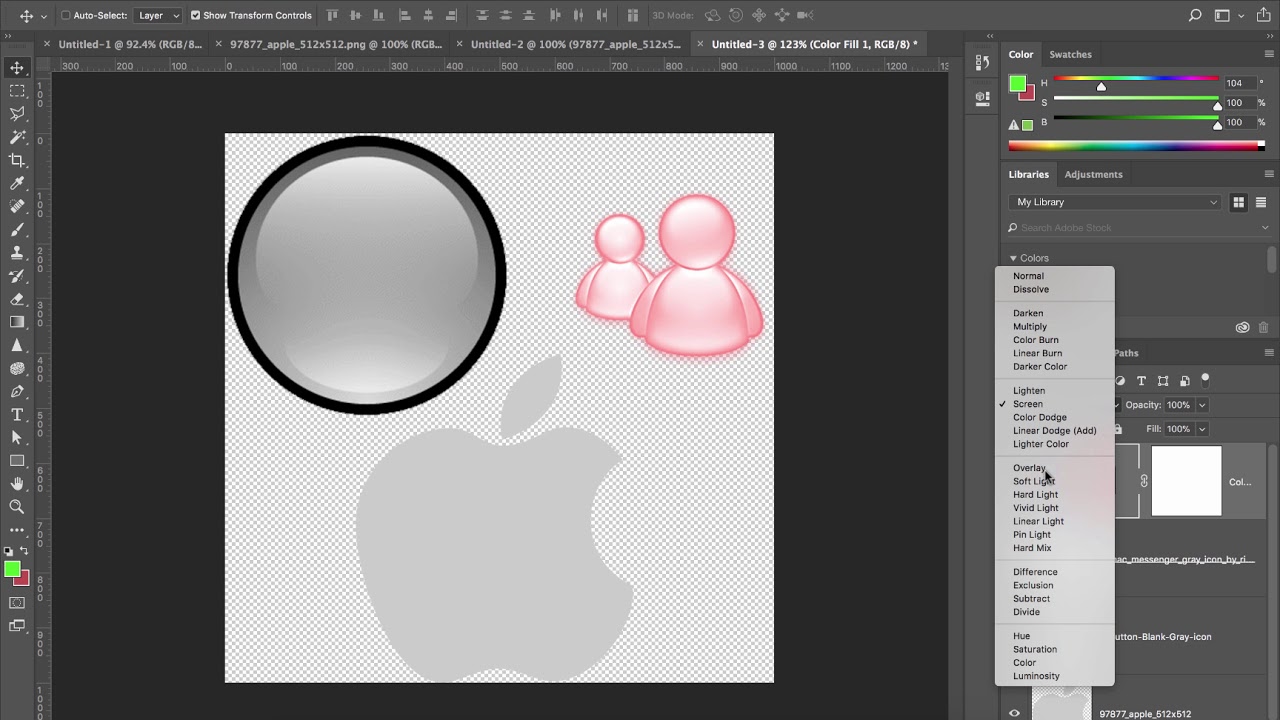Close the 97877_apple_512x512.png document tab
Viewport: 1280px width, 720px height.
click(x=219, y=44)
